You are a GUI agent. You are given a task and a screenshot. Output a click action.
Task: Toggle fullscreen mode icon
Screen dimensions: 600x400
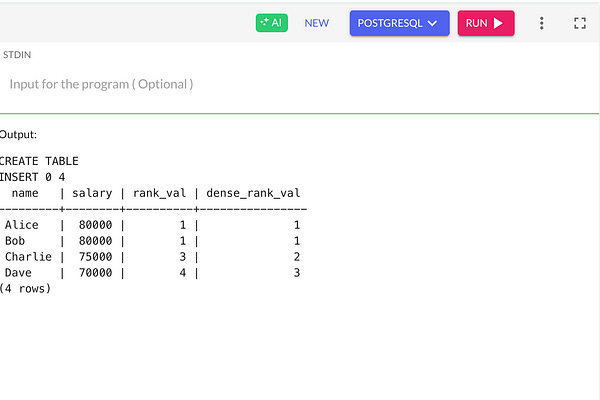tap(580, 23)
